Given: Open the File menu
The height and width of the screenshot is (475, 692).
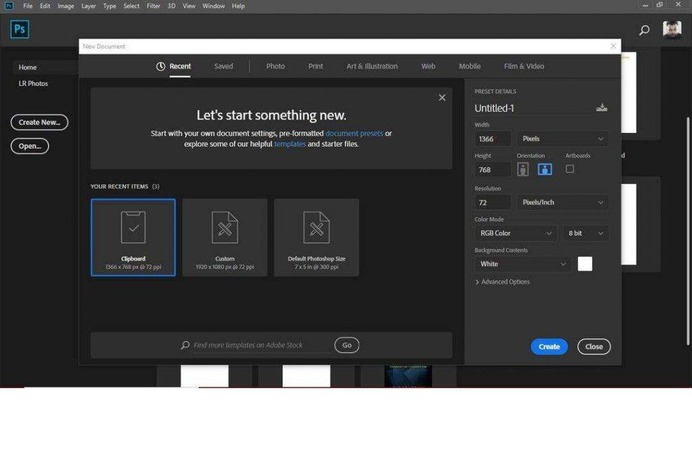Looking at the screenshot, I should [x=28, y=6].
